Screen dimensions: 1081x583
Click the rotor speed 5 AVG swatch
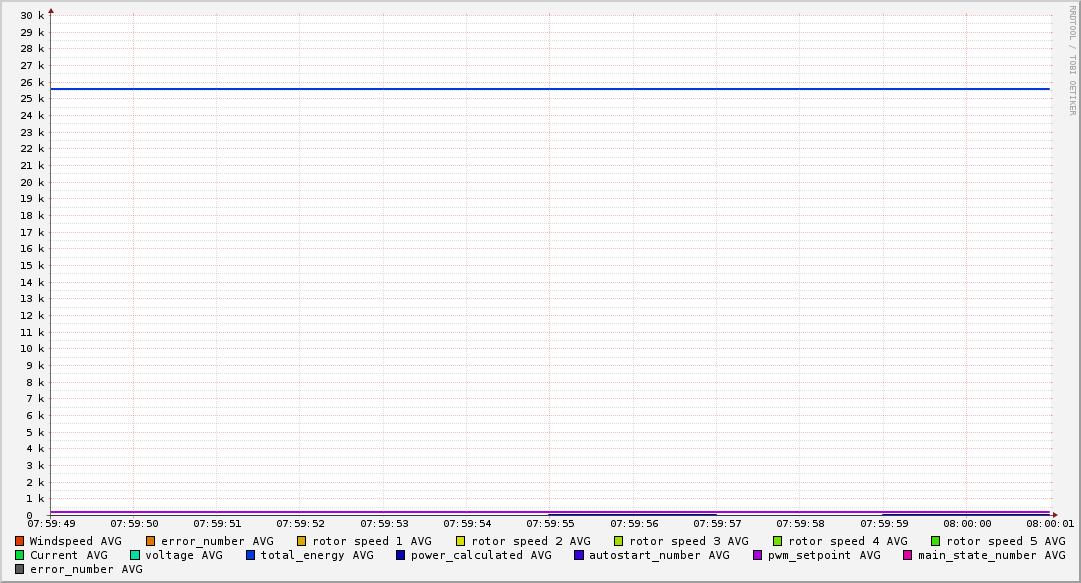coord(936,541)
